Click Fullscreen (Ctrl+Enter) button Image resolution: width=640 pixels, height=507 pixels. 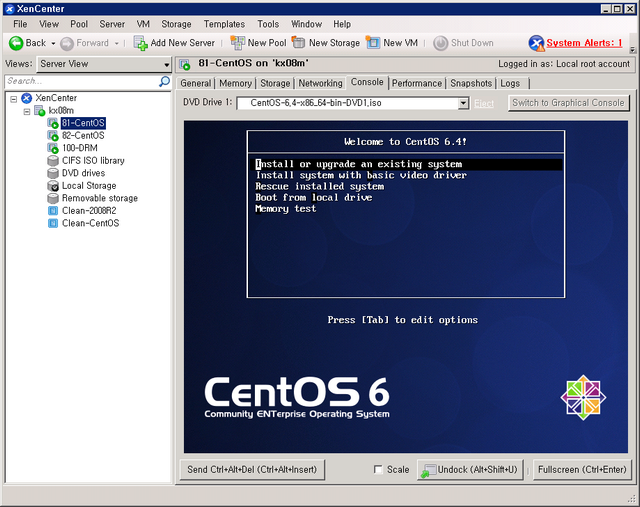point(582,469)
